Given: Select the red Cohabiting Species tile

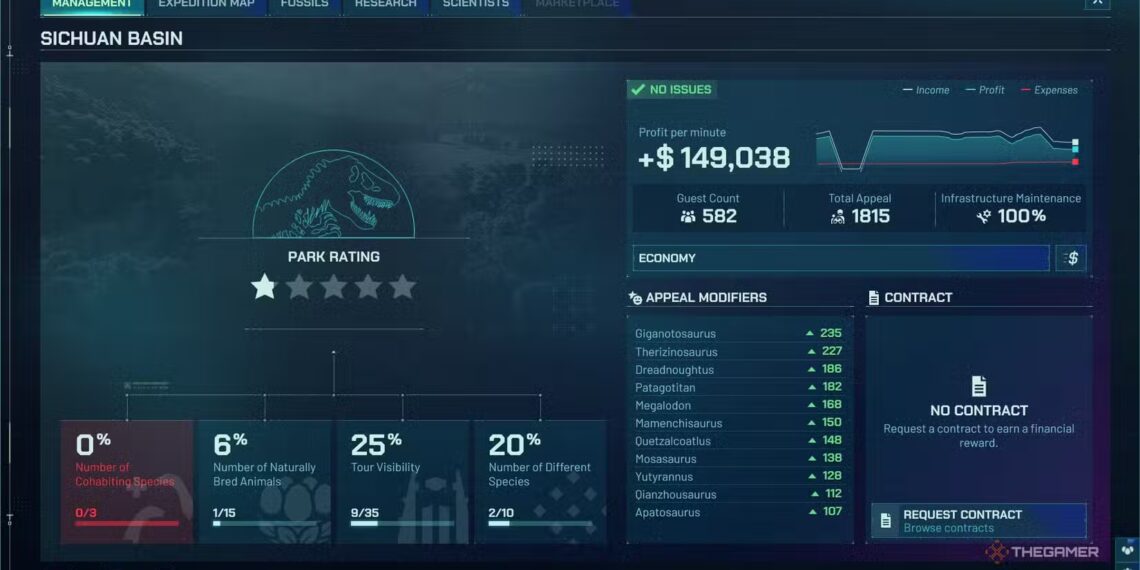Looking at the screenshot, I should click(127, 480).
